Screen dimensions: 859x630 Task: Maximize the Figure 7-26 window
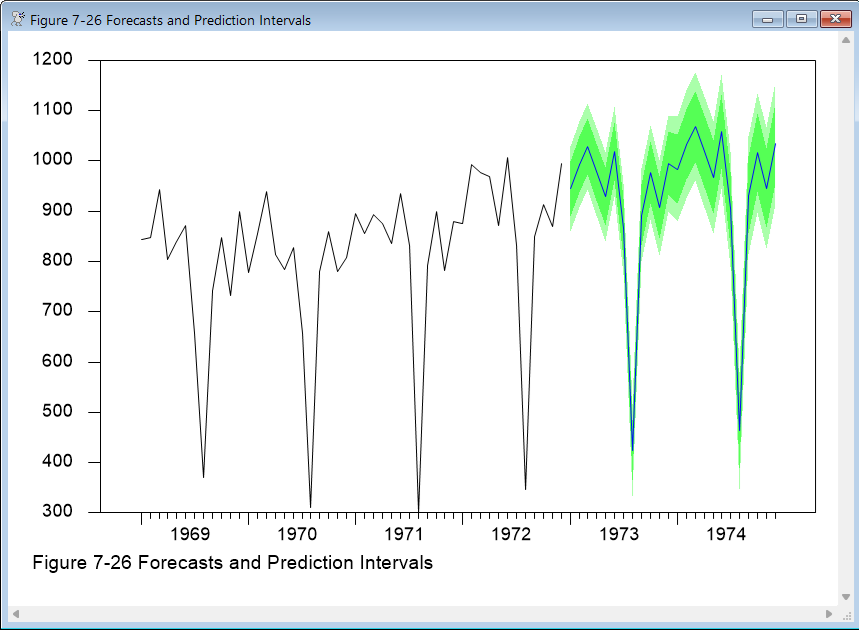(x=801, y=19)
